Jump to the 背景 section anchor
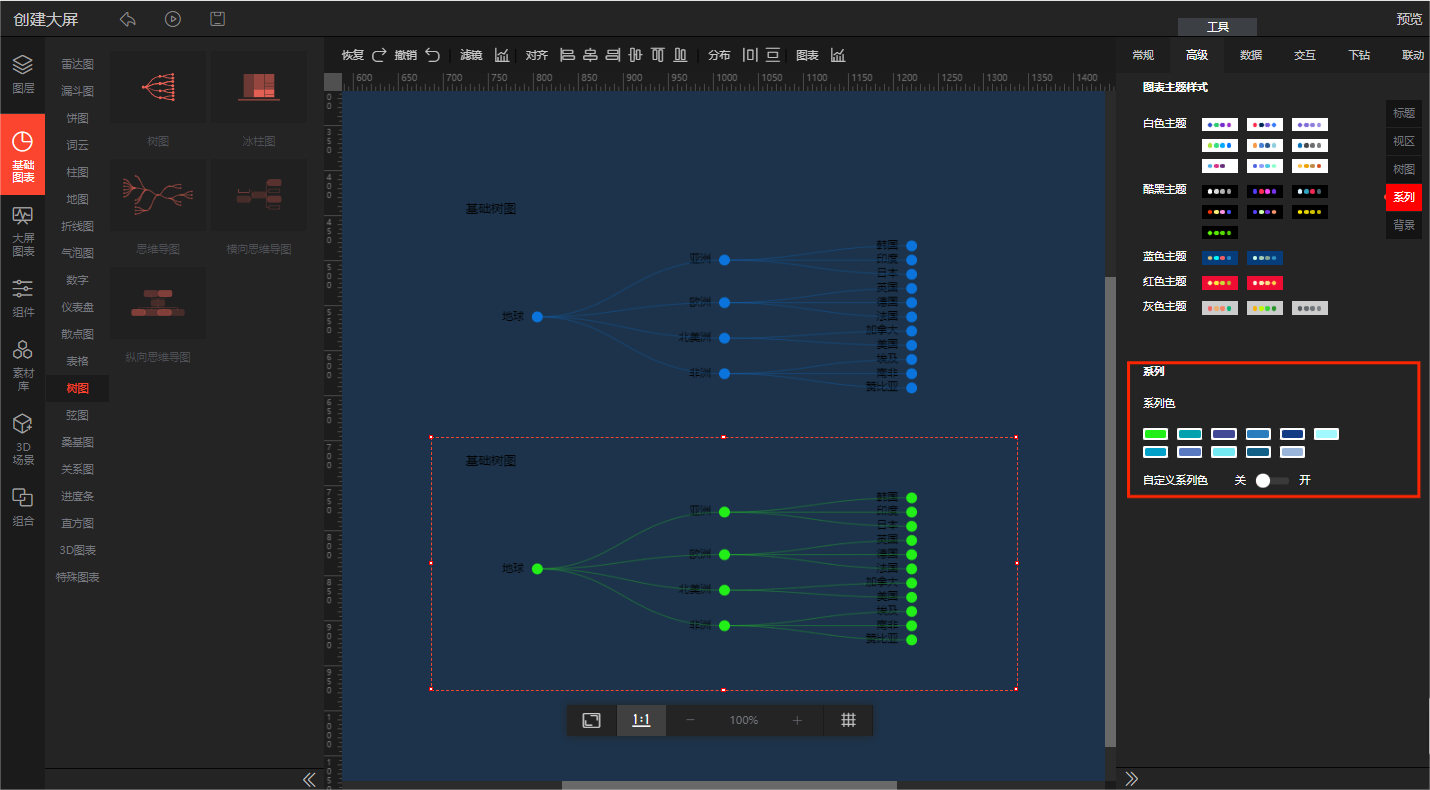 click(1404, 225)
